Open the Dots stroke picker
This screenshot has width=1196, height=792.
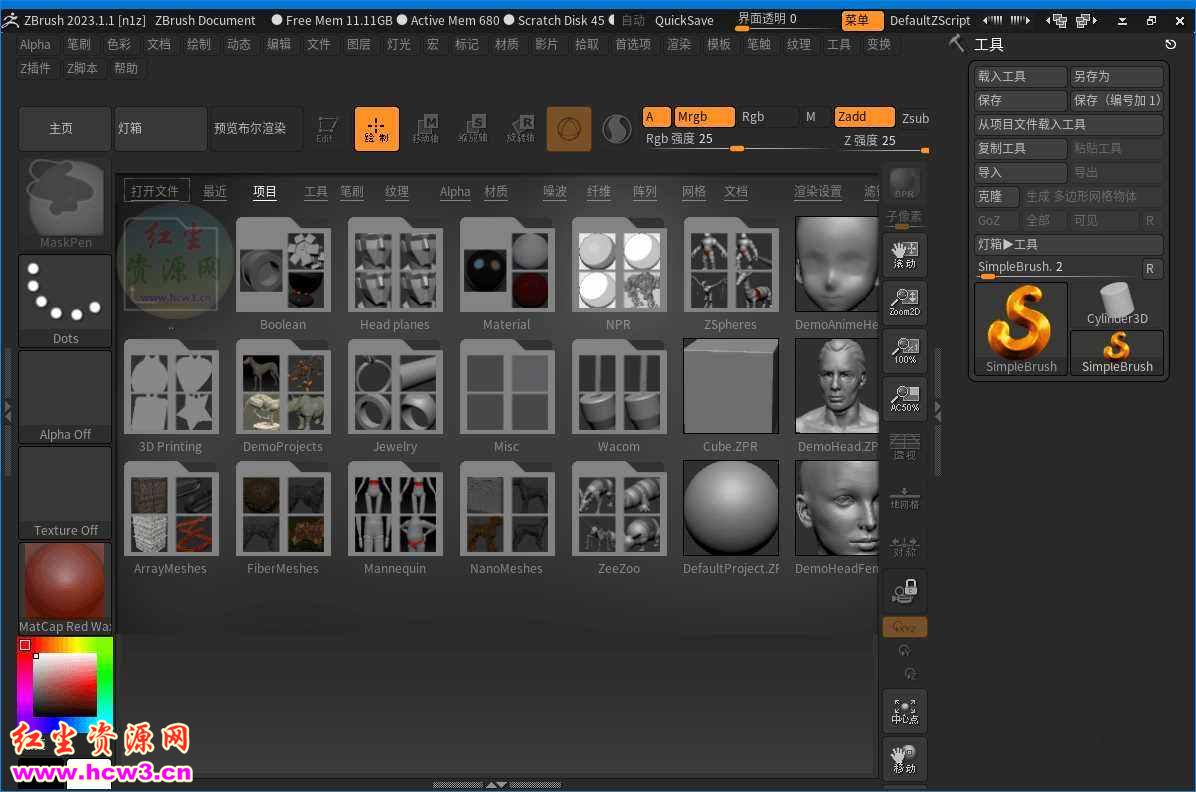(x=65, y=301)
